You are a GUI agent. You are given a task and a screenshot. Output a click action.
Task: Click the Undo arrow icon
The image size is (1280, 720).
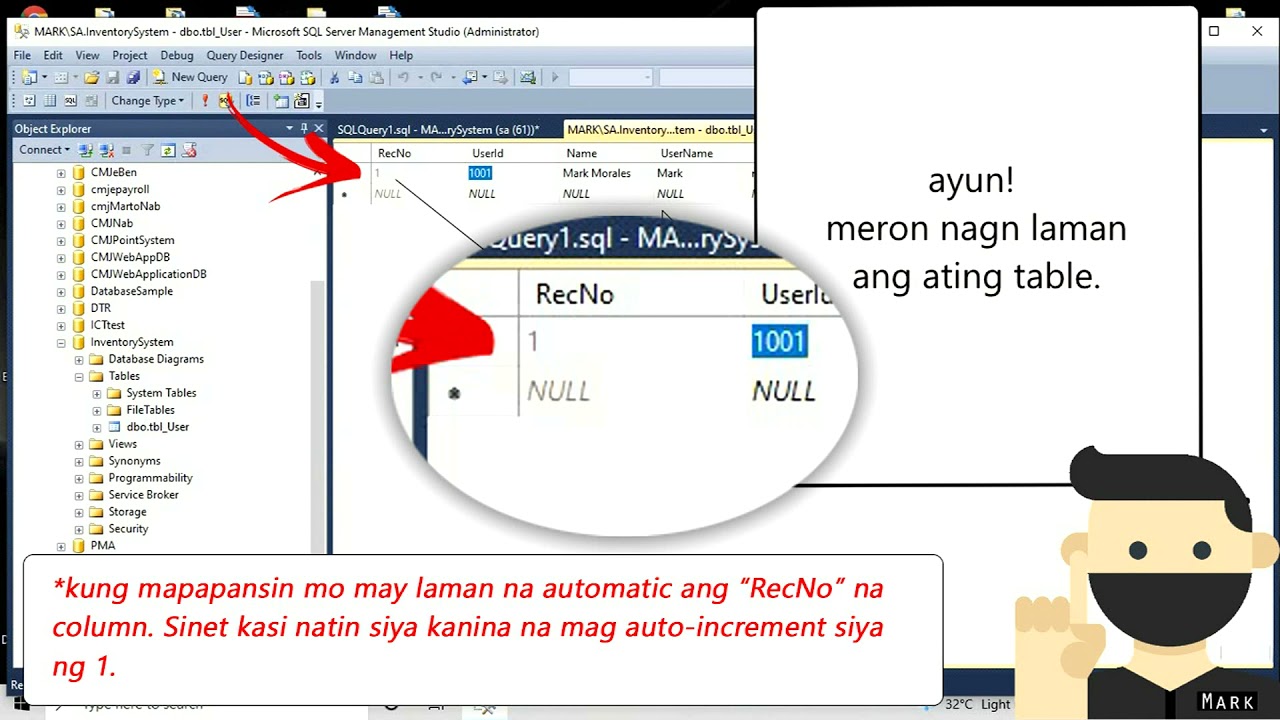[x=403, y=77]
